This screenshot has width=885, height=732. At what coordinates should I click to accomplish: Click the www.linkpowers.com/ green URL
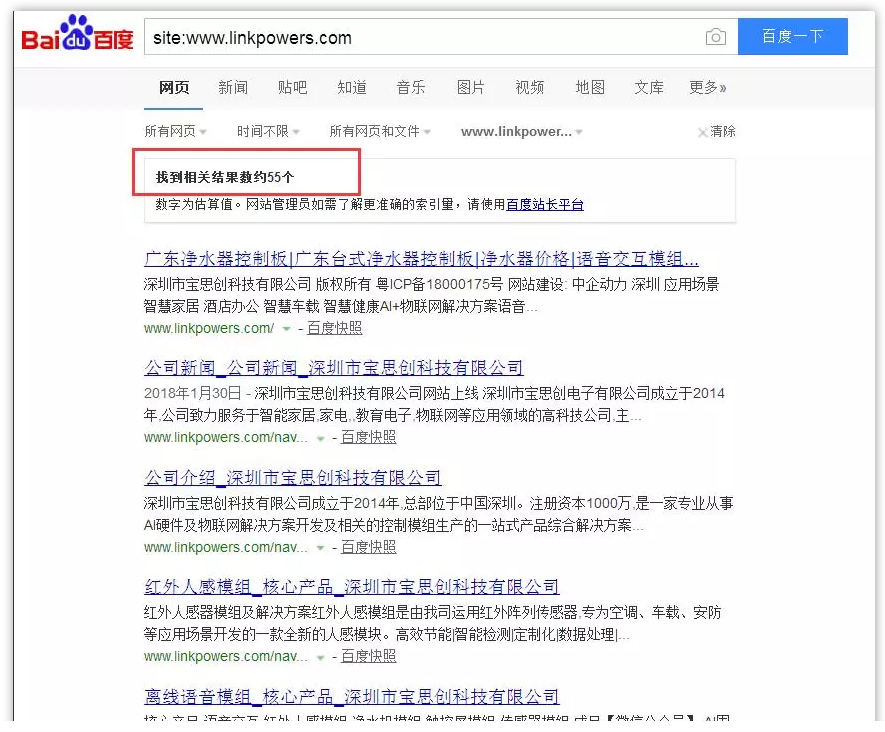[x=209, y=328]
